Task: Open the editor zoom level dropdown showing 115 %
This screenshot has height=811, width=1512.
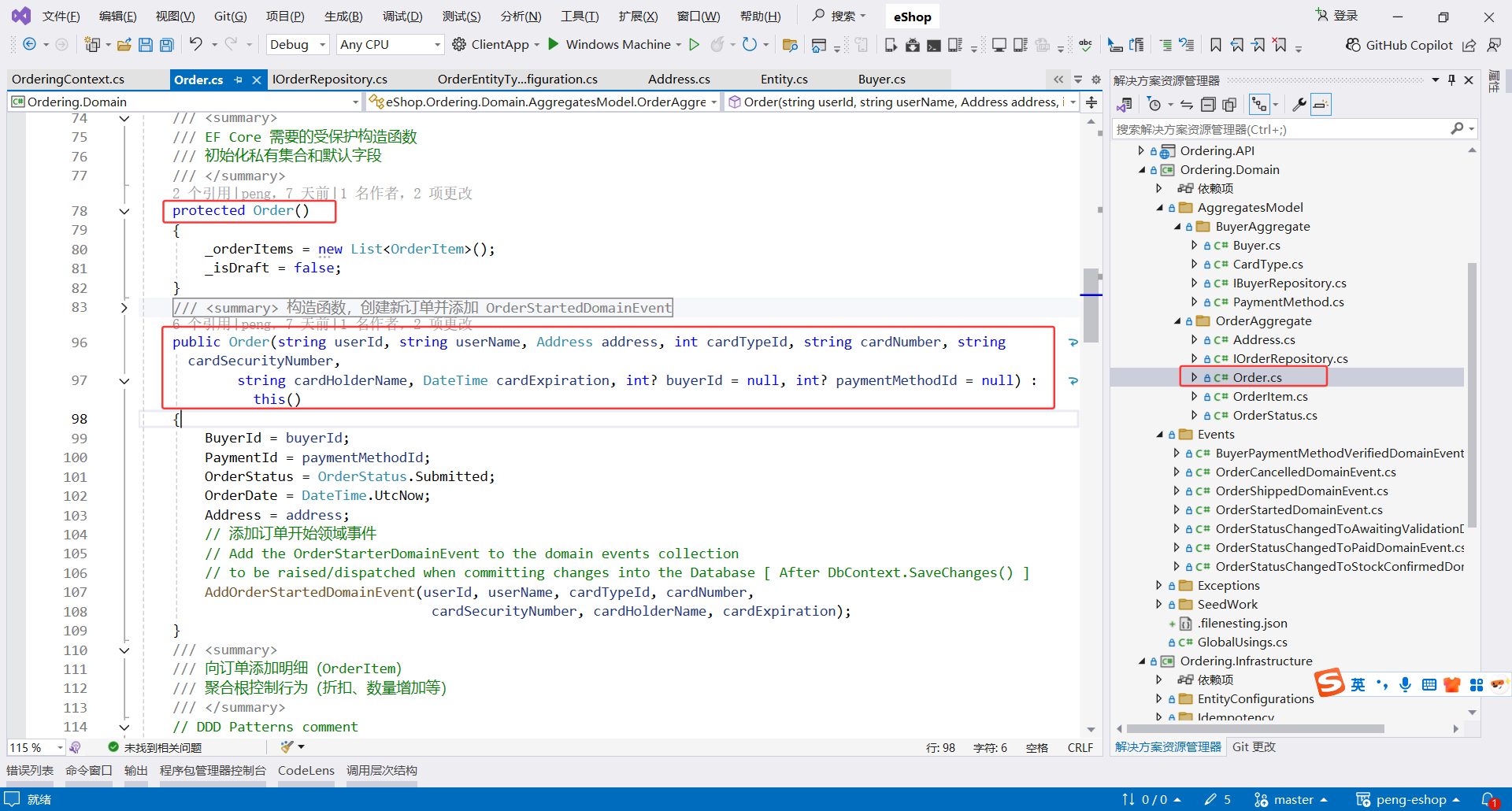Action: (36, 747)
